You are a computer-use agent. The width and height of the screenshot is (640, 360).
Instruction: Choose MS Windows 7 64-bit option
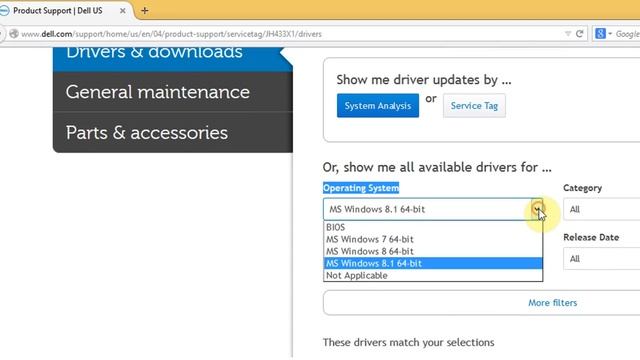coord(433,239)
